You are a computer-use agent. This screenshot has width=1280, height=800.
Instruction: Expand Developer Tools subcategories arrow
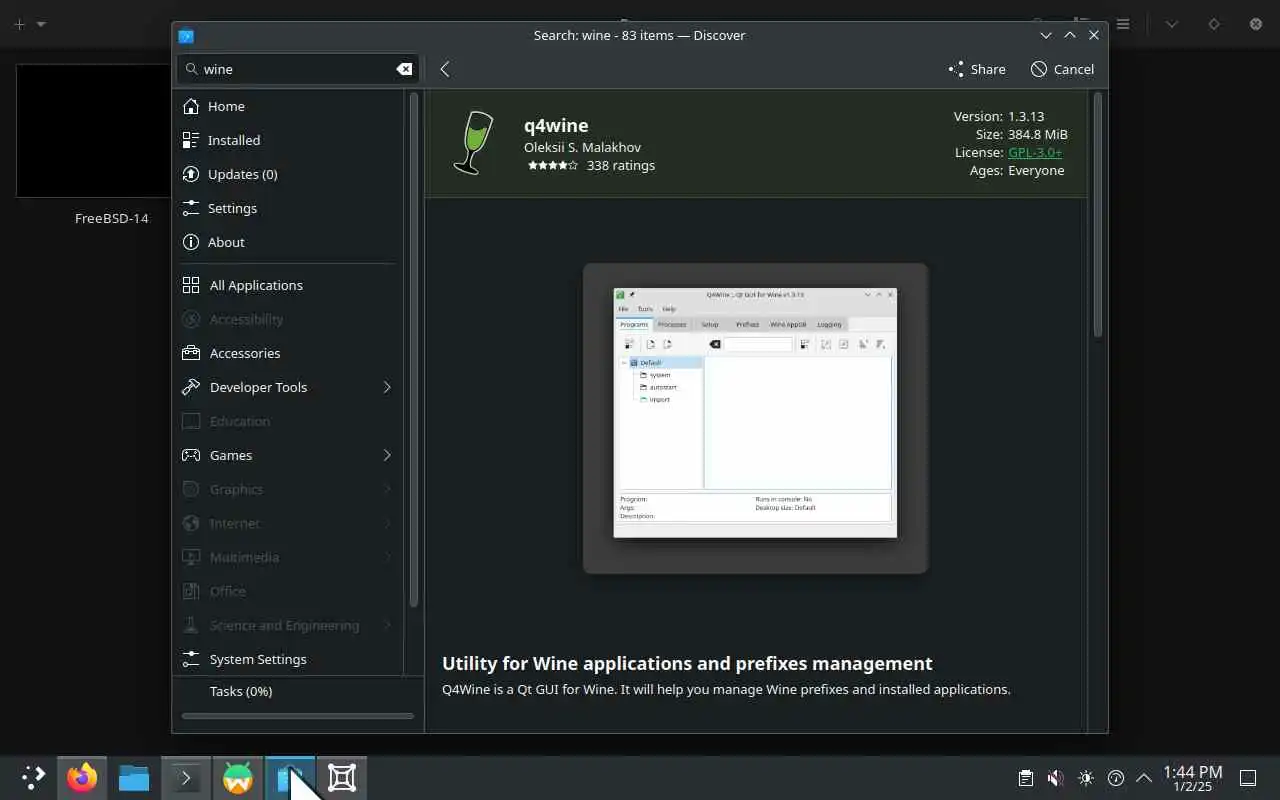(387, 387)
